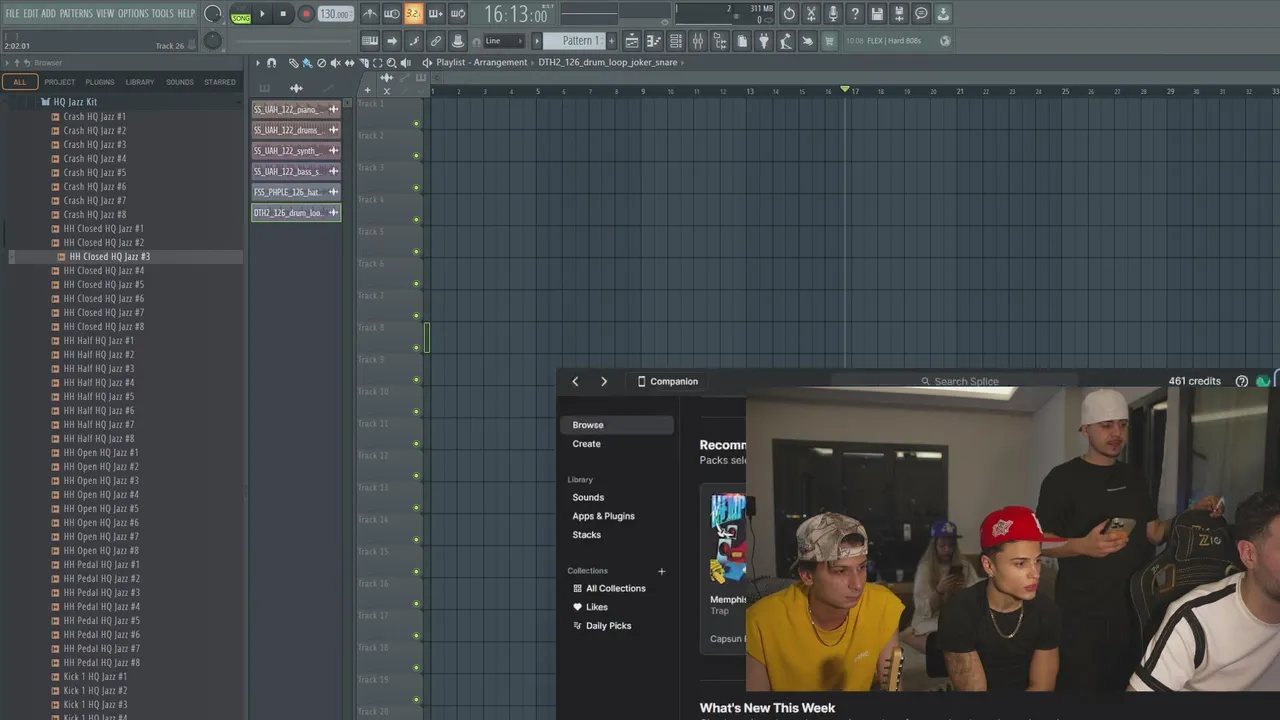This screenshot has width=1280, height=720.
Task: Click the stamp hat icon in toolbar
Action: coord(458,41)
